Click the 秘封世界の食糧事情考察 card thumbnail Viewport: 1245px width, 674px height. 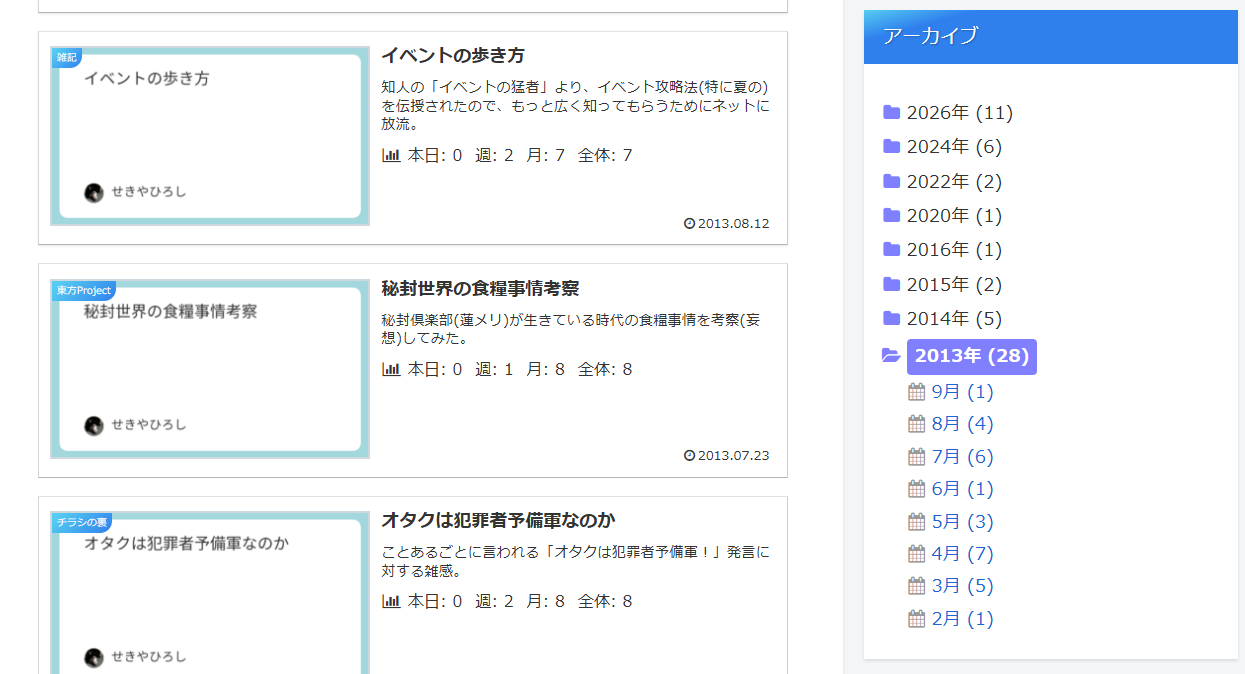pyautogui.click(x=209, y=369)
